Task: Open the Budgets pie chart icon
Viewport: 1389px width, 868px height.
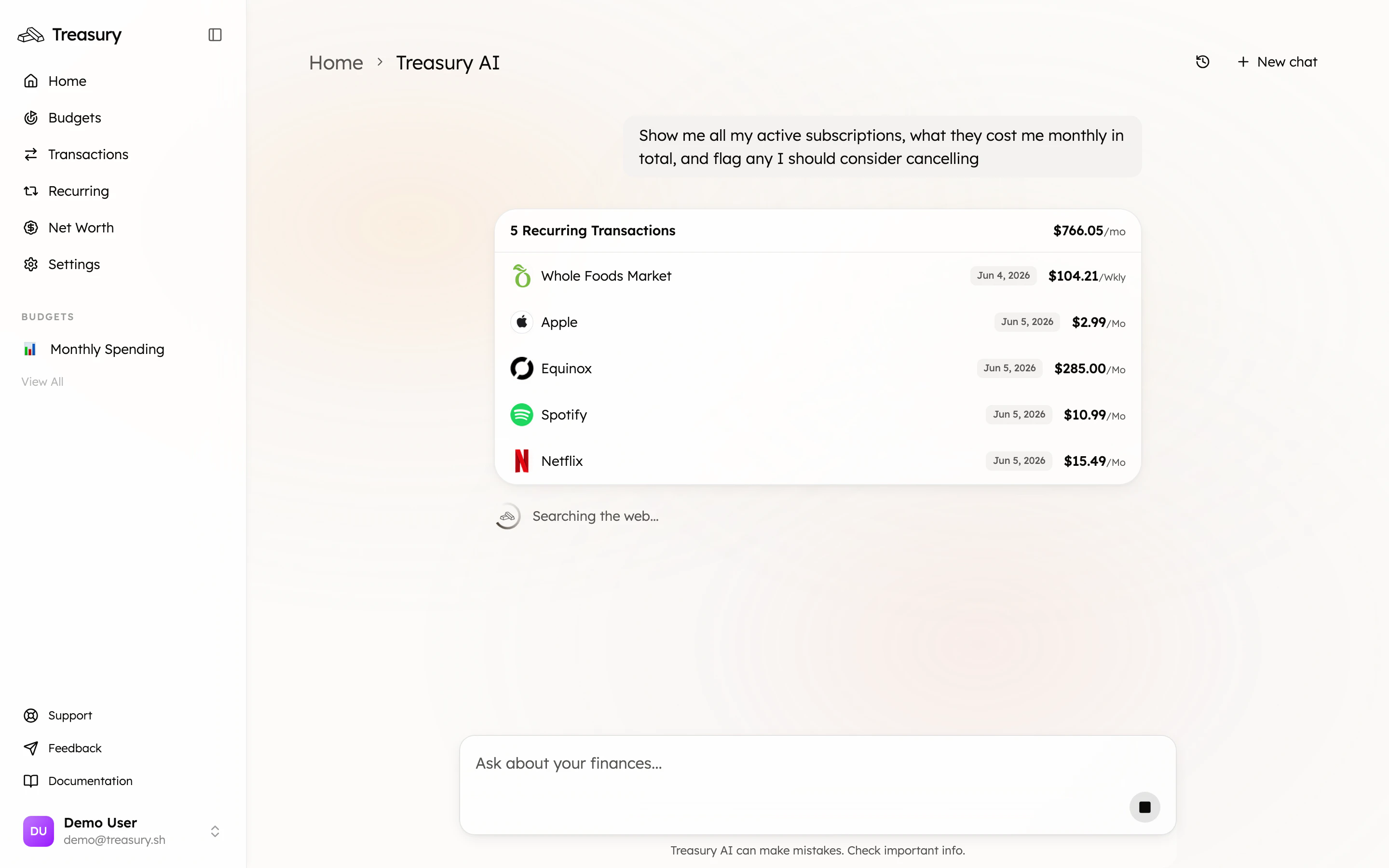Action: click(31, 118)
